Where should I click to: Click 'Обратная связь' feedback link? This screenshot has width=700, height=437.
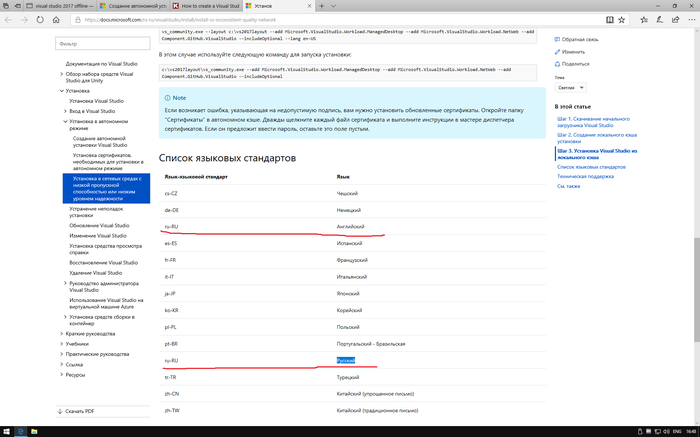576,39
